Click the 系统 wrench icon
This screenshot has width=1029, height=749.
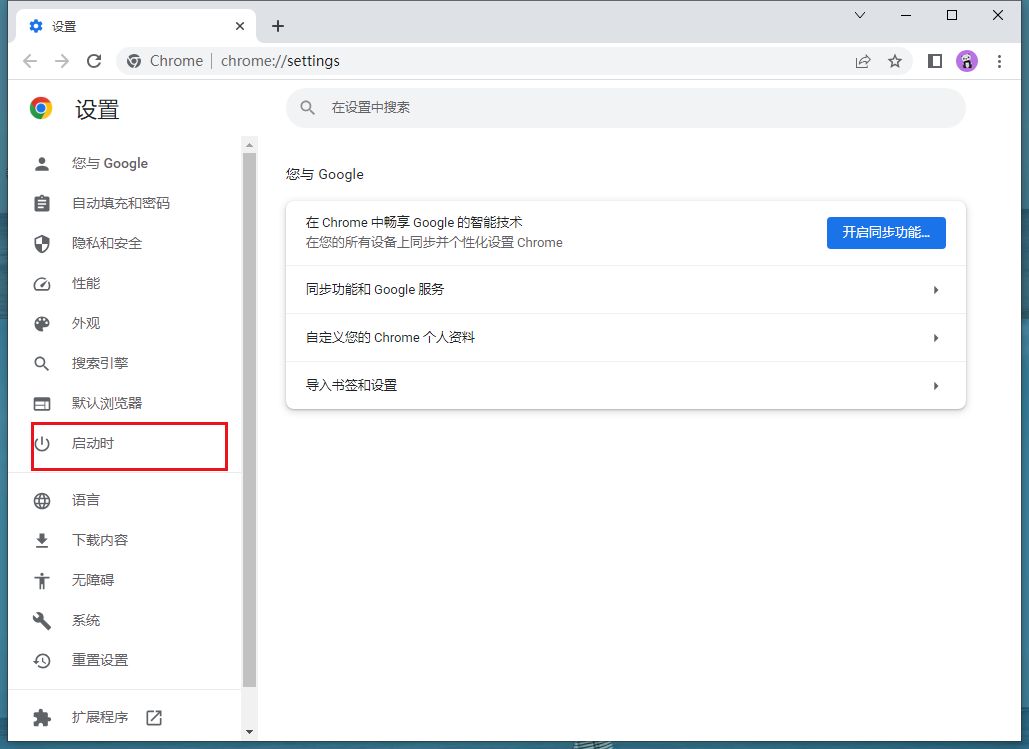(x=42, y=620)
